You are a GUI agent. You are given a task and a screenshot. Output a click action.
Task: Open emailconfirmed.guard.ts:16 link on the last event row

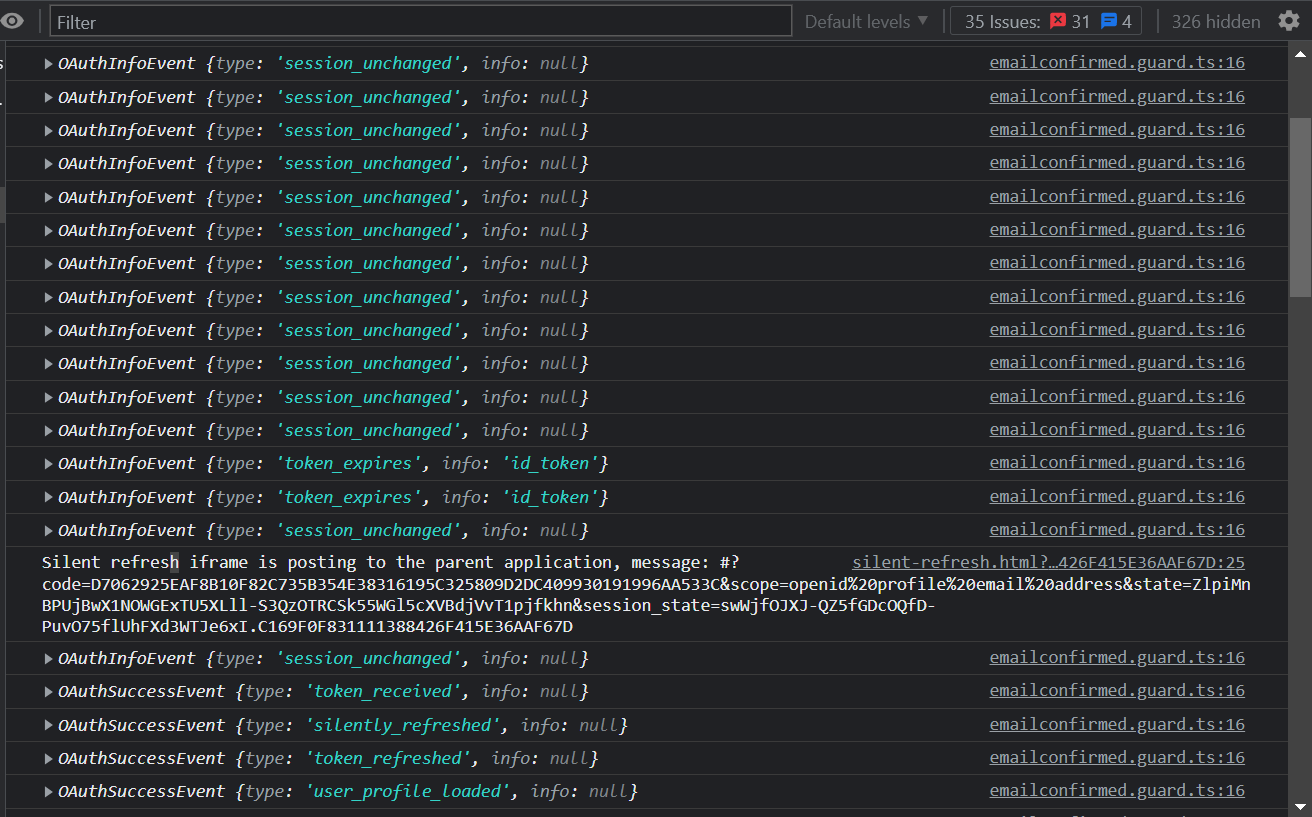[x=1116, y=790]
